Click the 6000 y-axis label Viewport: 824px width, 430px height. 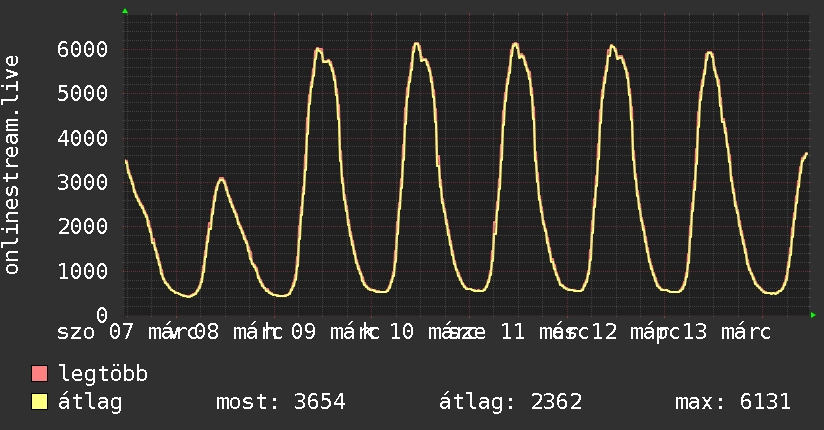(x=83, y=49)
